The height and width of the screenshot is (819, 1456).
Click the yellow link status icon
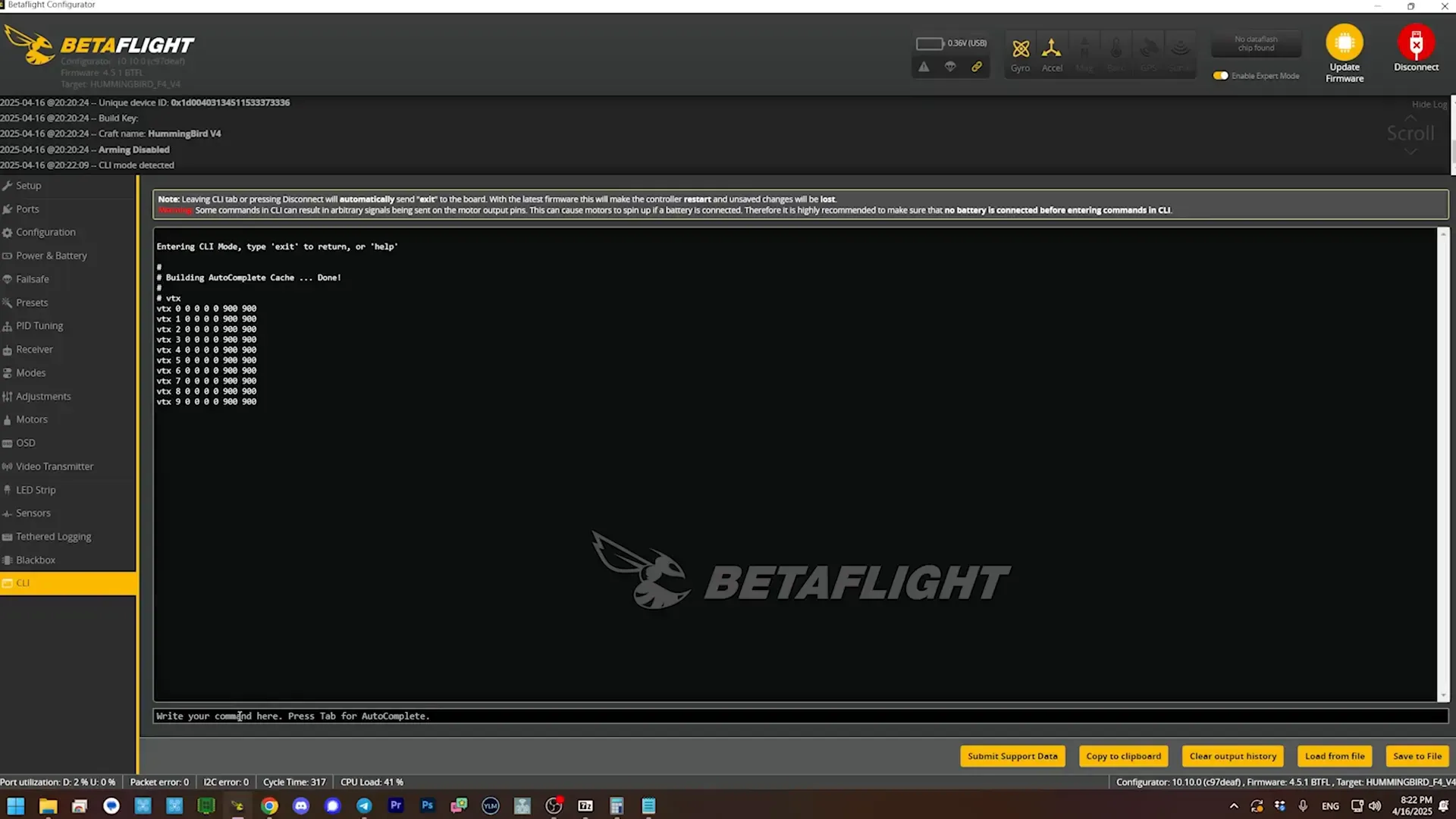click(977, 67)
